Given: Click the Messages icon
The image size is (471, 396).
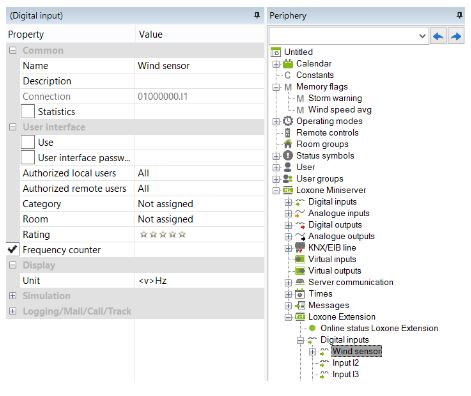Looking at the screenshot, I should [300, 305].
